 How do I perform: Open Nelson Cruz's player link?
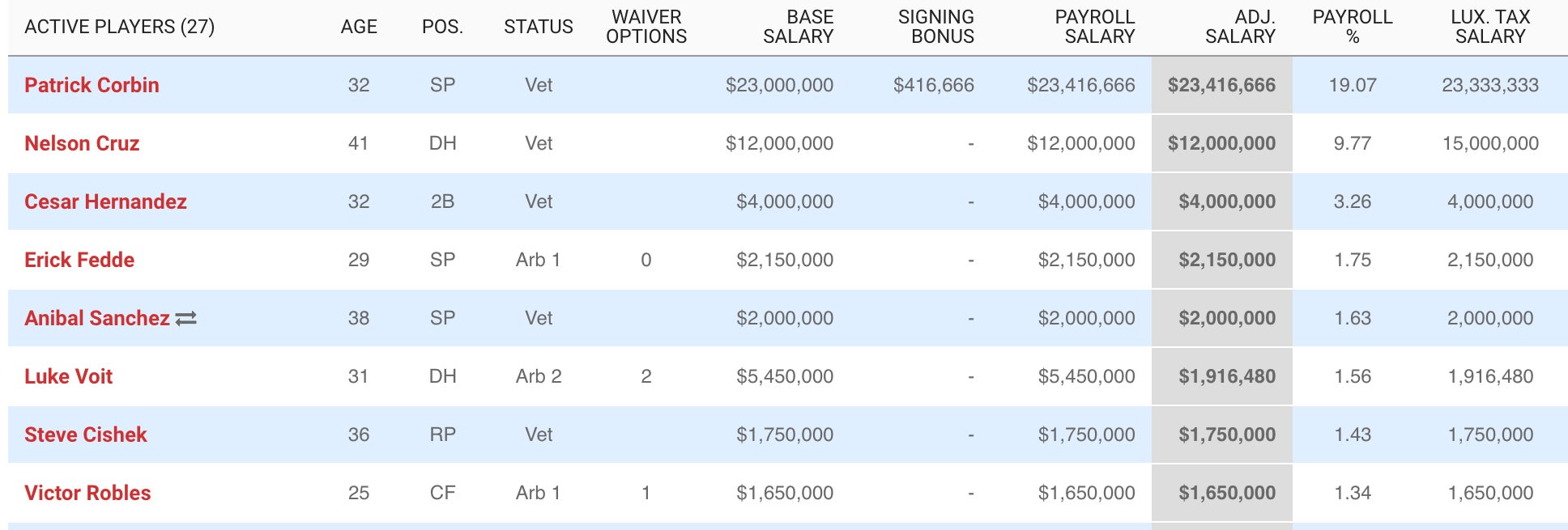click(82, 143)
